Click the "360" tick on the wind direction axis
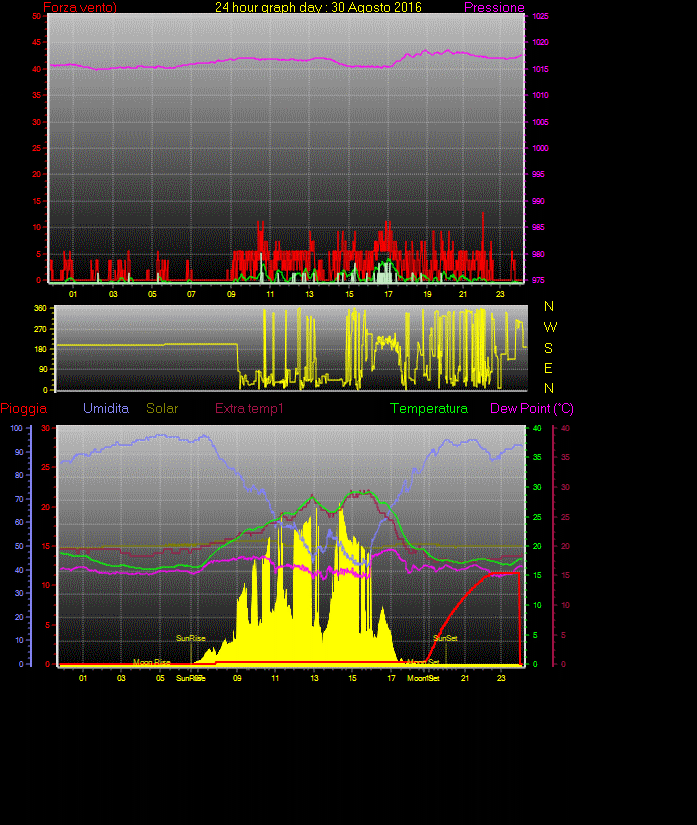This screenshot has height=825, width=697. tap(41, 308)
